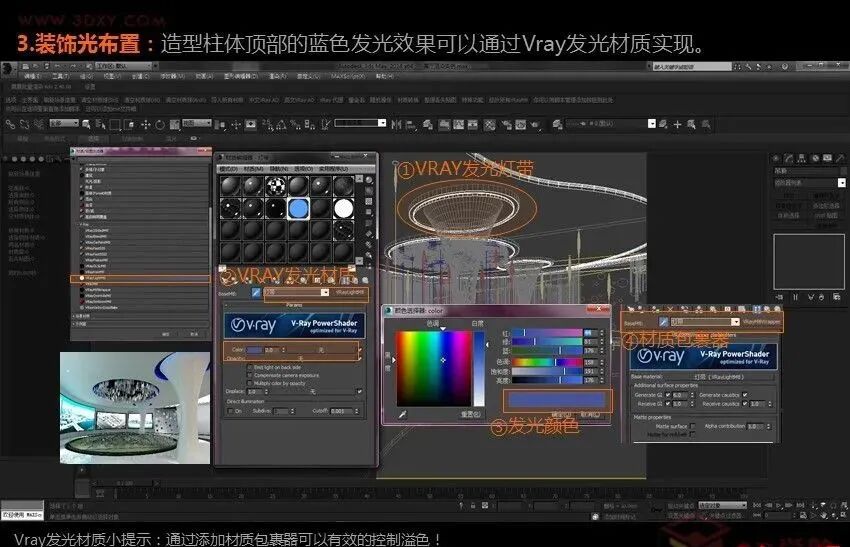This screenshot has width=850, height=547.
Task: Open the second menu in Material Editor menu bar
Action: click(x=253, y=169)
